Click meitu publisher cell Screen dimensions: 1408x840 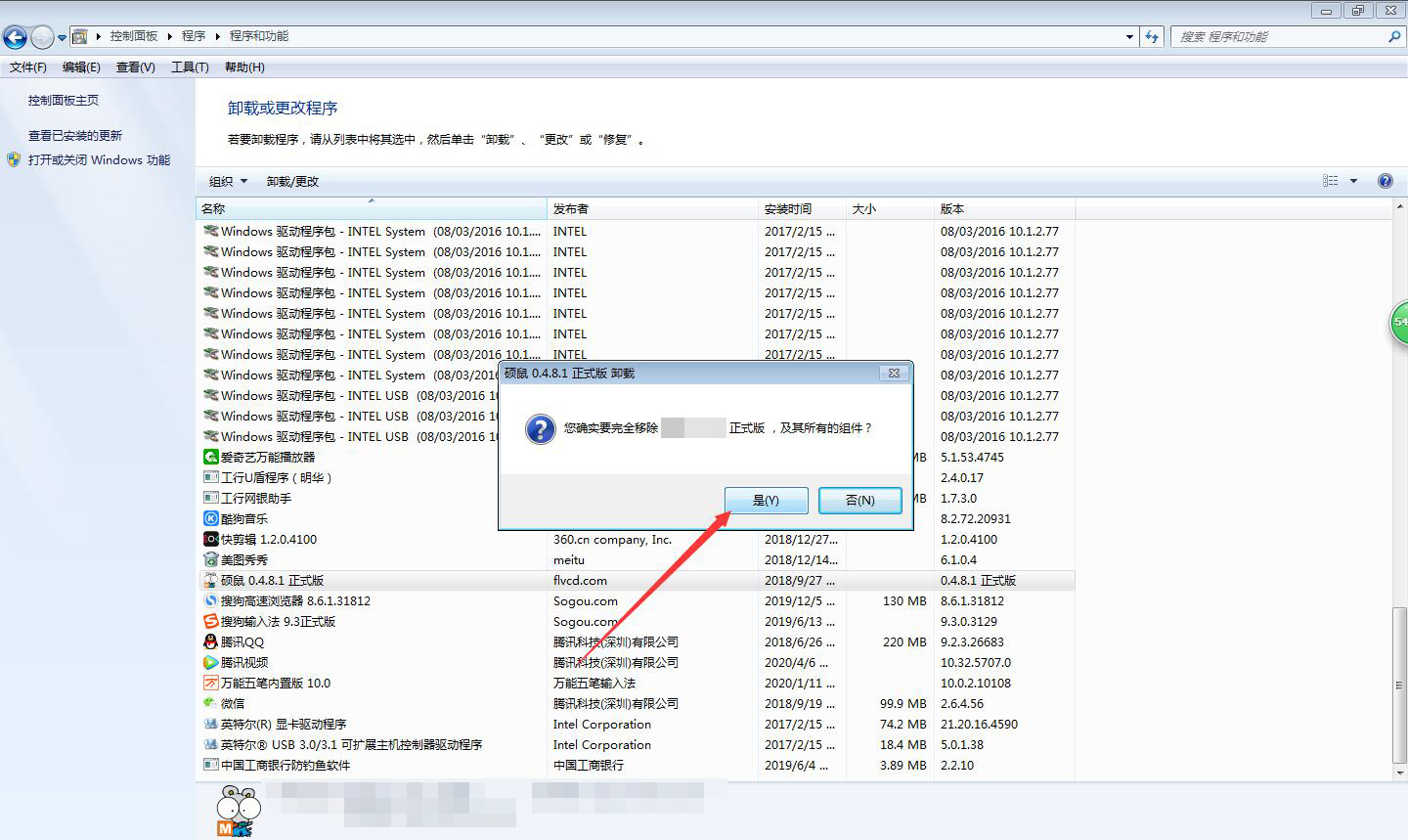click(x=569, y=560)
